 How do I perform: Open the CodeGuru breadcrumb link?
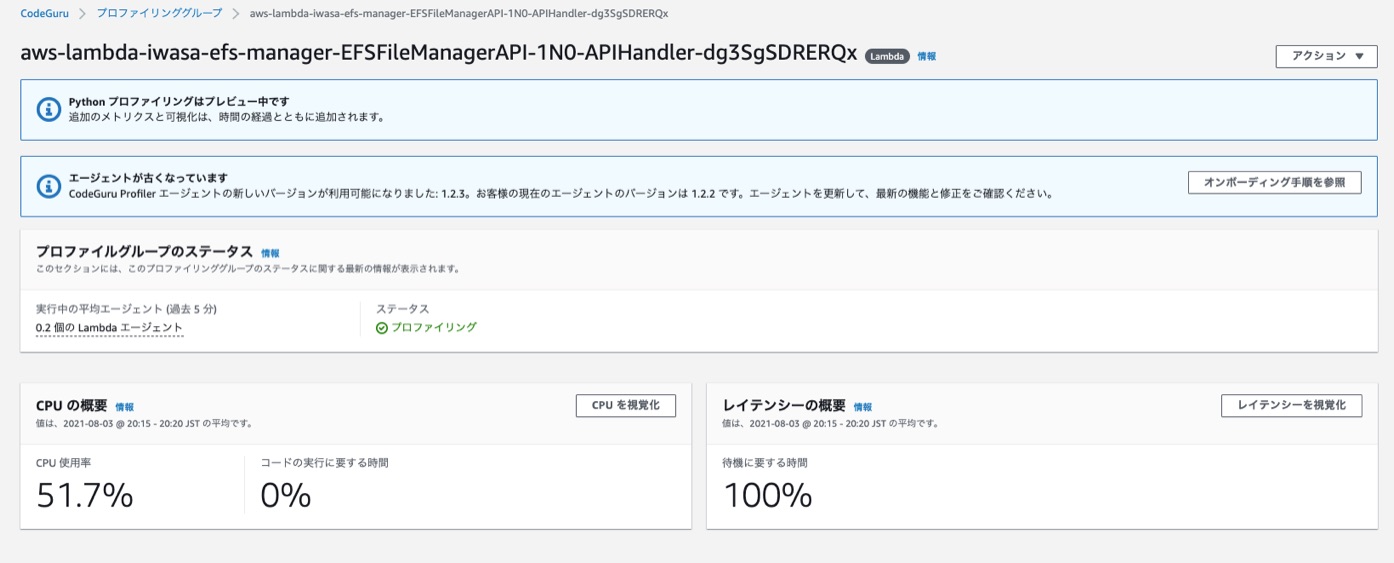(45, 14)
